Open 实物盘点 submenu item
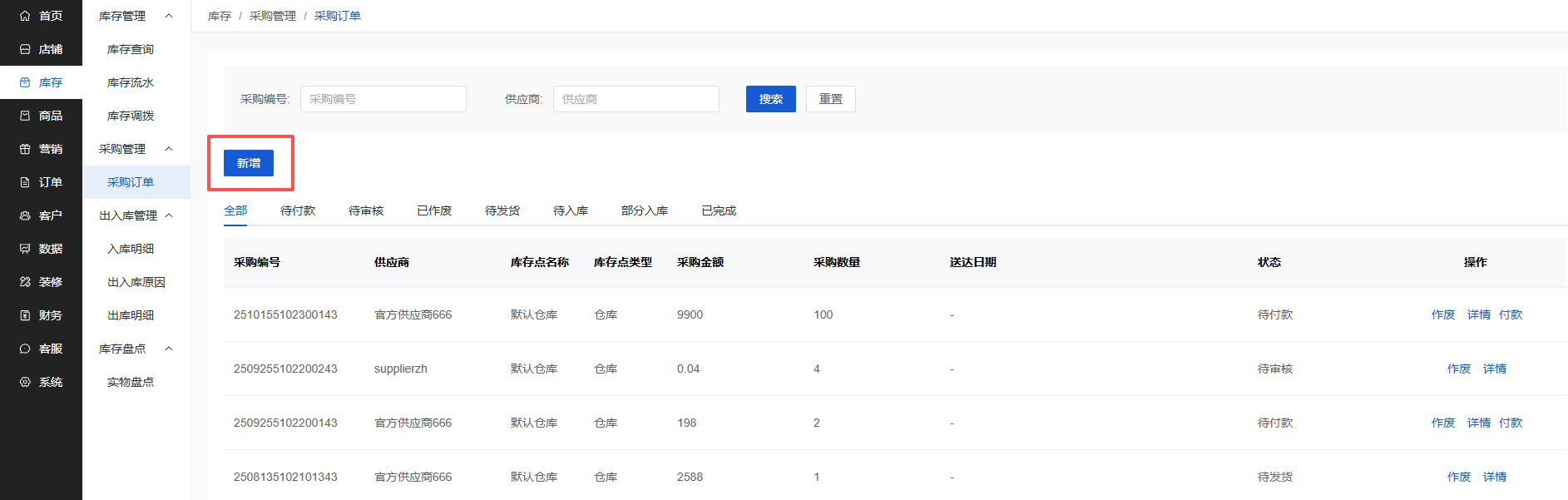The image size is (1568, 500). click(x=131, y=382)
